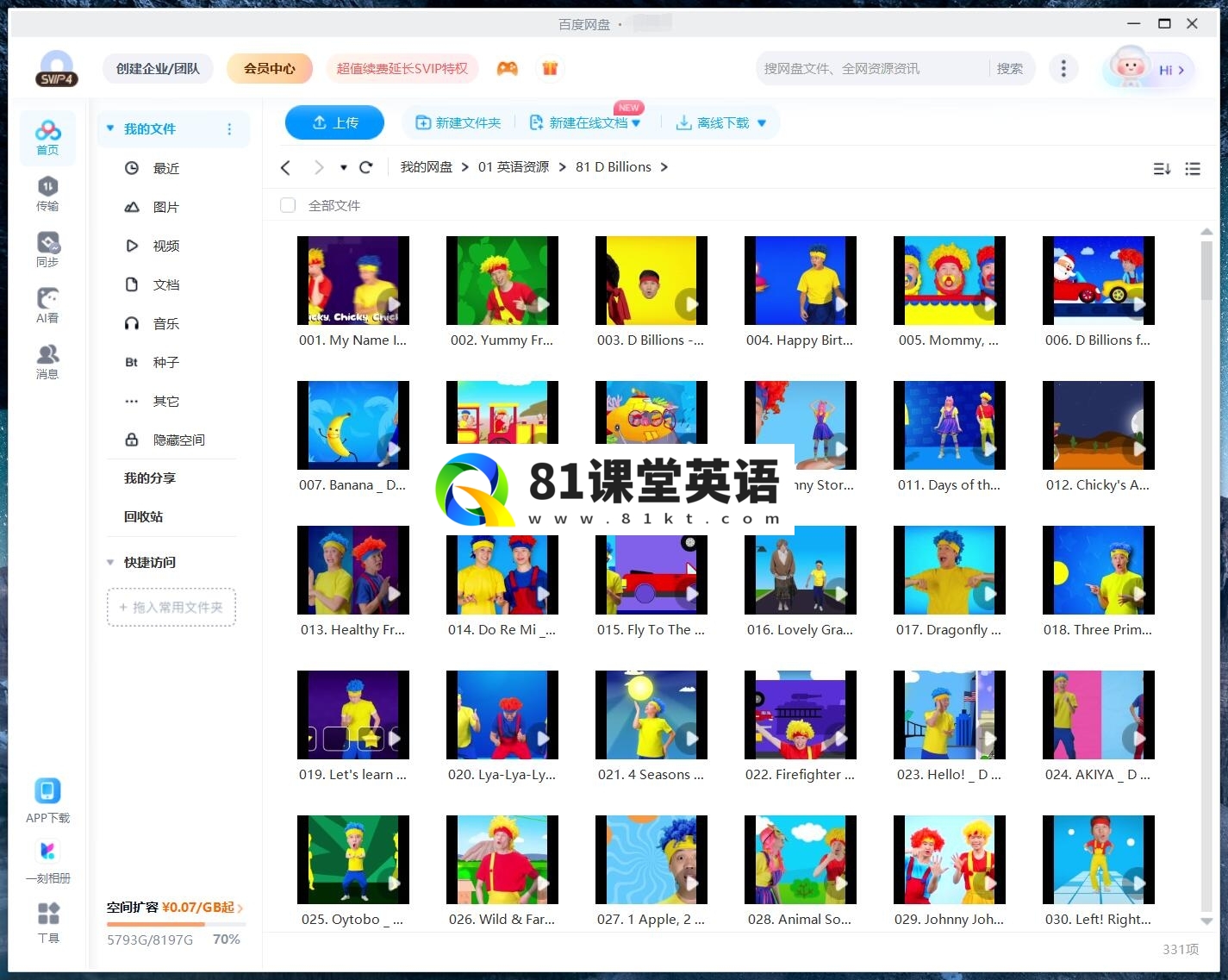Click scrollbar down arrow
The width and height of the screenshot is (1228, 980).
point(1206,921)
